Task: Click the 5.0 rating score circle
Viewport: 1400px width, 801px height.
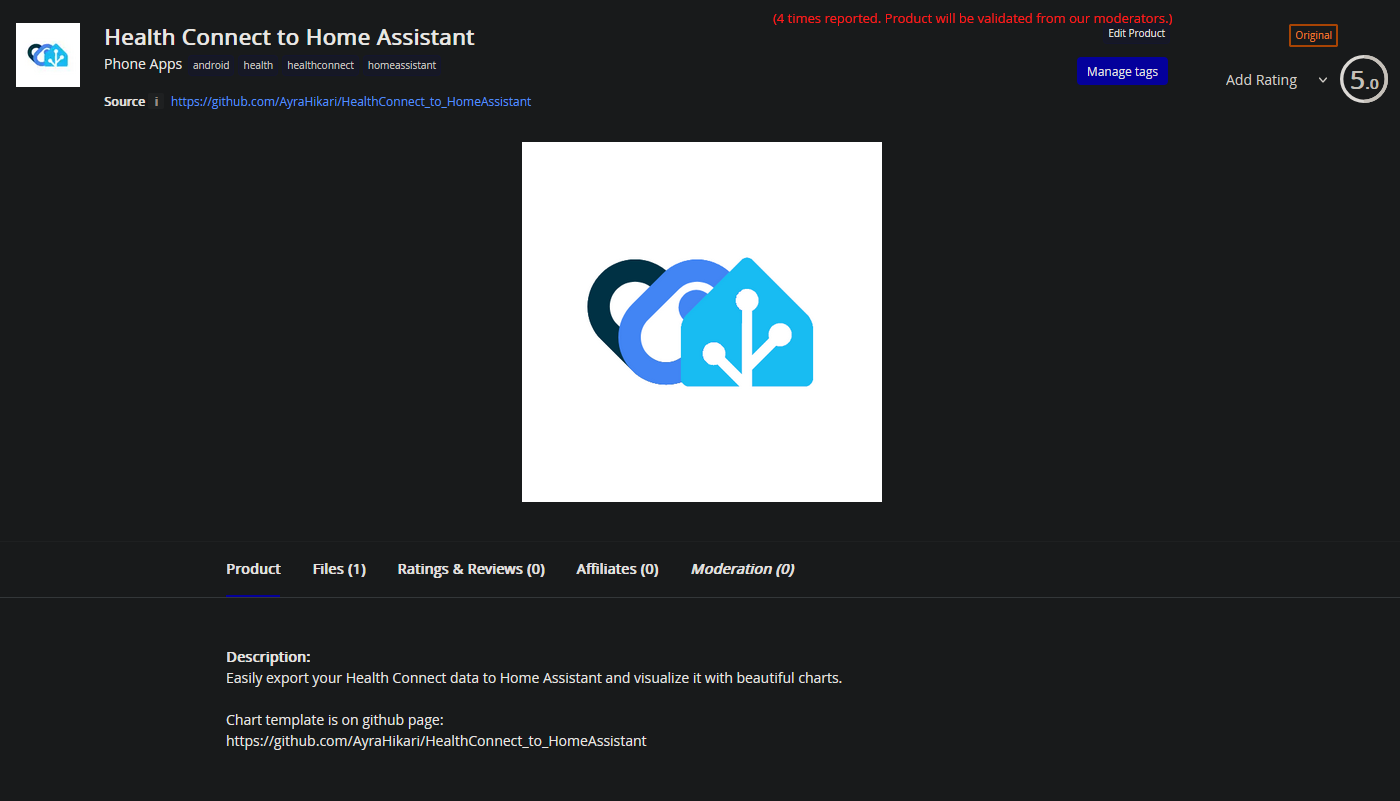Action: click(x=1364, y=80)
